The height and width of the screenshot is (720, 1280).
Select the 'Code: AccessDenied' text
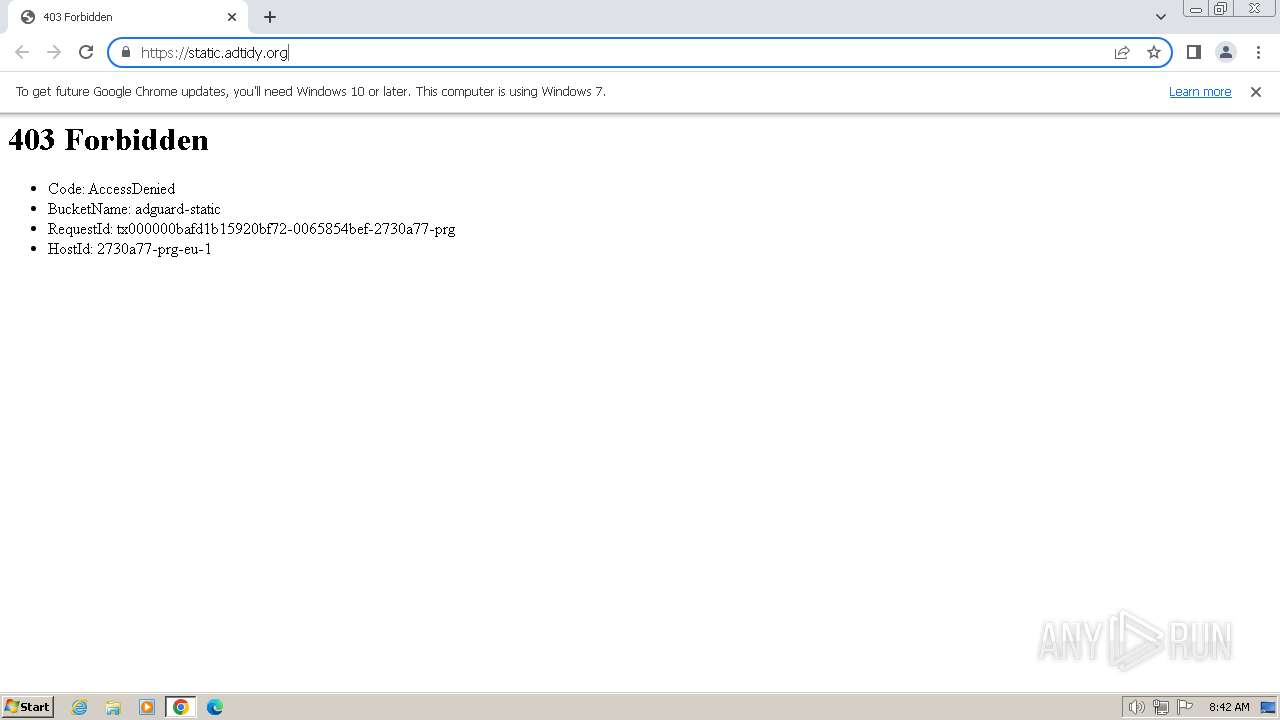click(x=111, y=189)
